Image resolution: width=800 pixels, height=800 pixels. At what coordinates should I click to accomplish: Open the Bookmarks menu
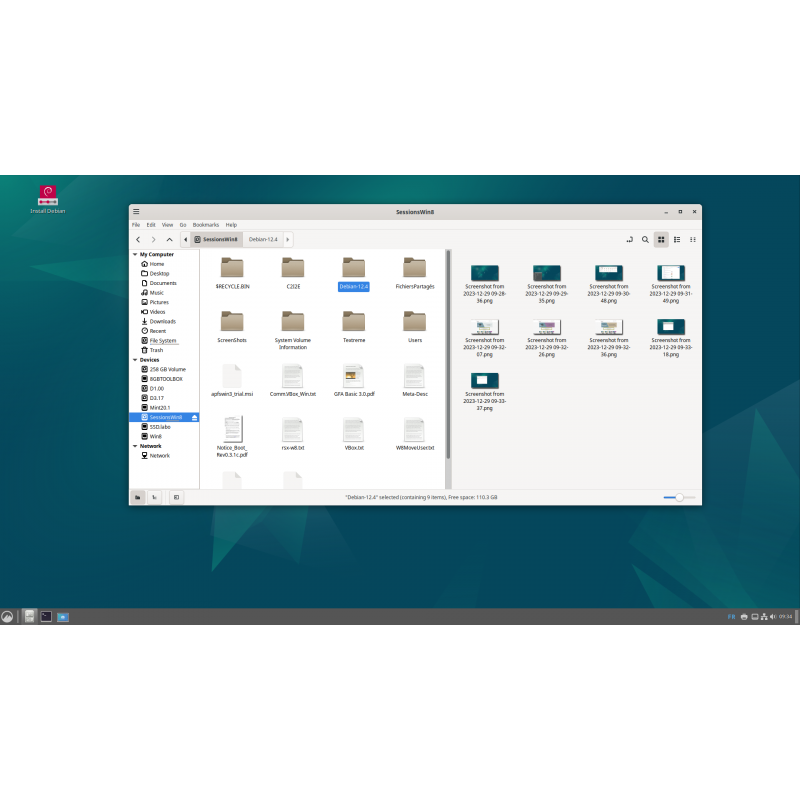(x=205, y=224)
